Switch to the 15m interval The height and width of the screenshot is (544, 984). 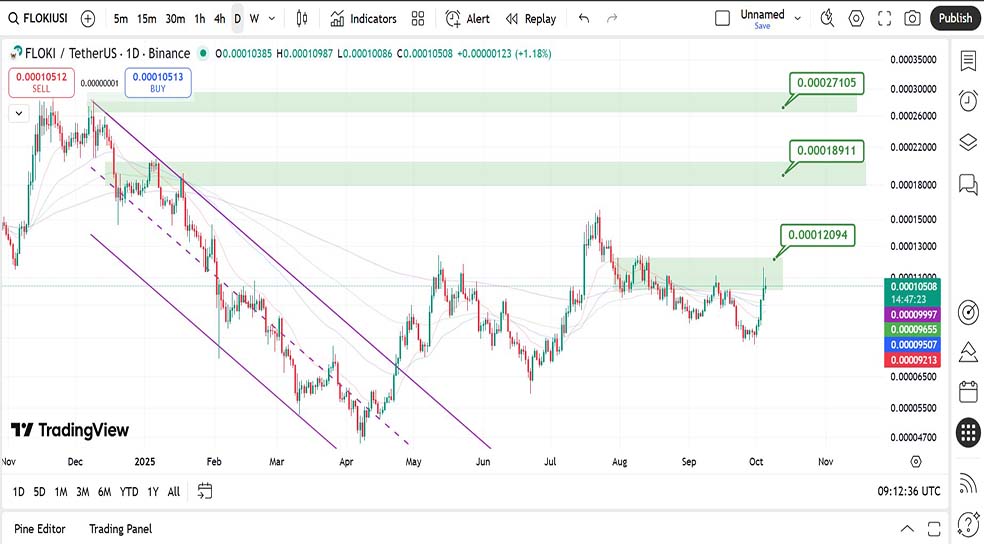pos(146,18)
